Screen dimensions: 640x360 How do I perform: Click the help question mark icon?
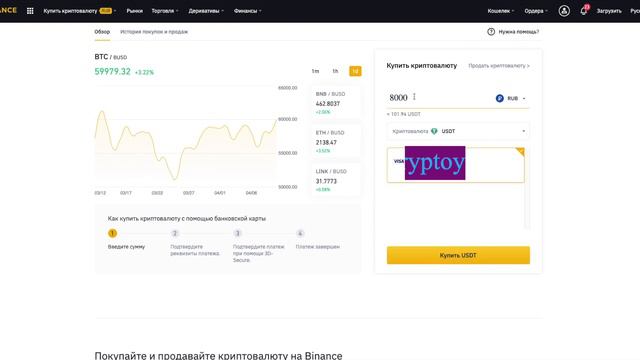(x=491, y=31)
